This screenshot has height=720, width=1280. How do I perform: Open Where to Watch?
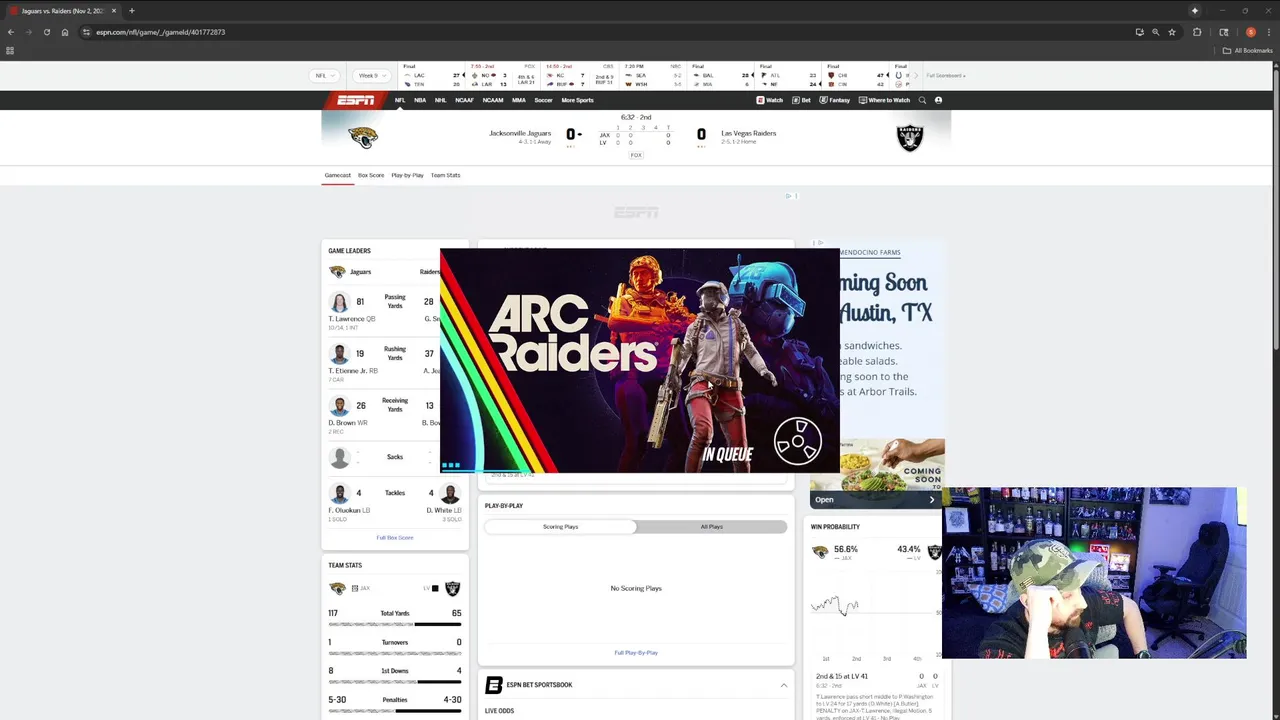tap(885, 100)
